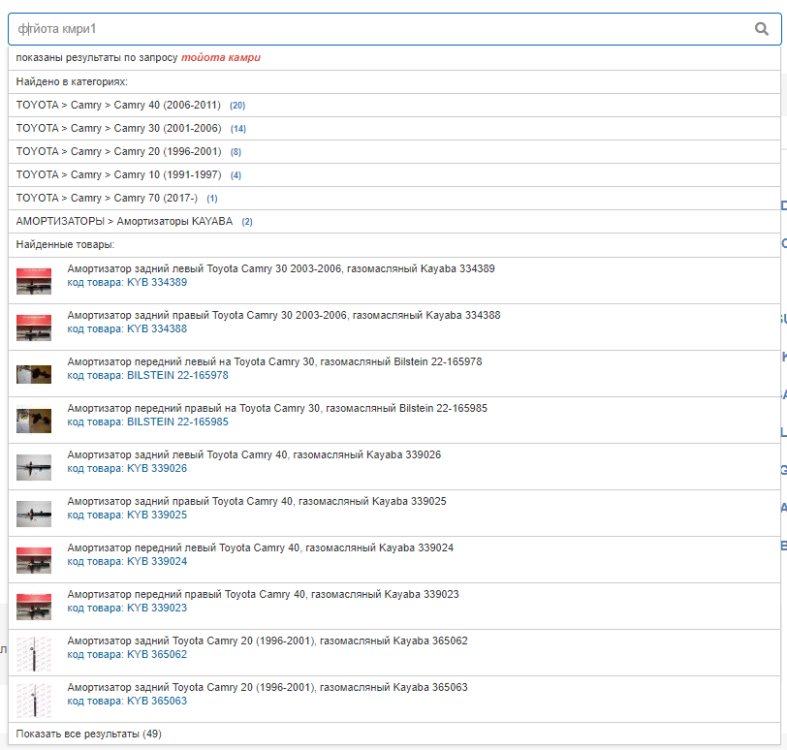Viewport: 787px width, 750px height.
Task: Click the thumbnail for Bilstein 22-165985
Action: coord(34,420)
